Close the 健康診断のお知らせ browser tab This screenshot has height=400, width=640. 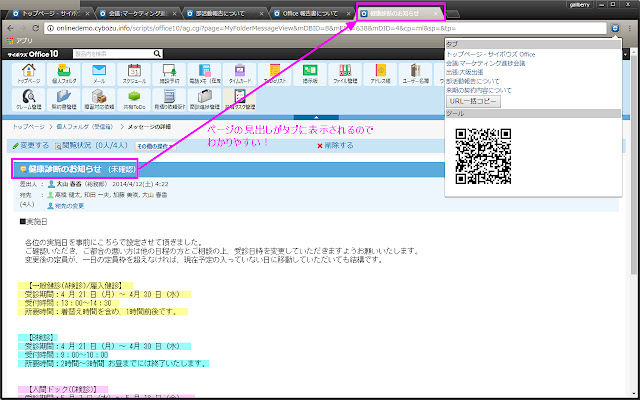coord(436,14)
